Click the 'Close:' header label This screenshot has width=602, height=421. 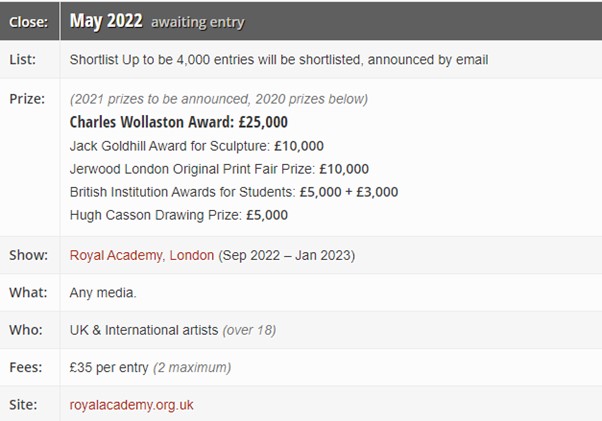tap(30, 21)
